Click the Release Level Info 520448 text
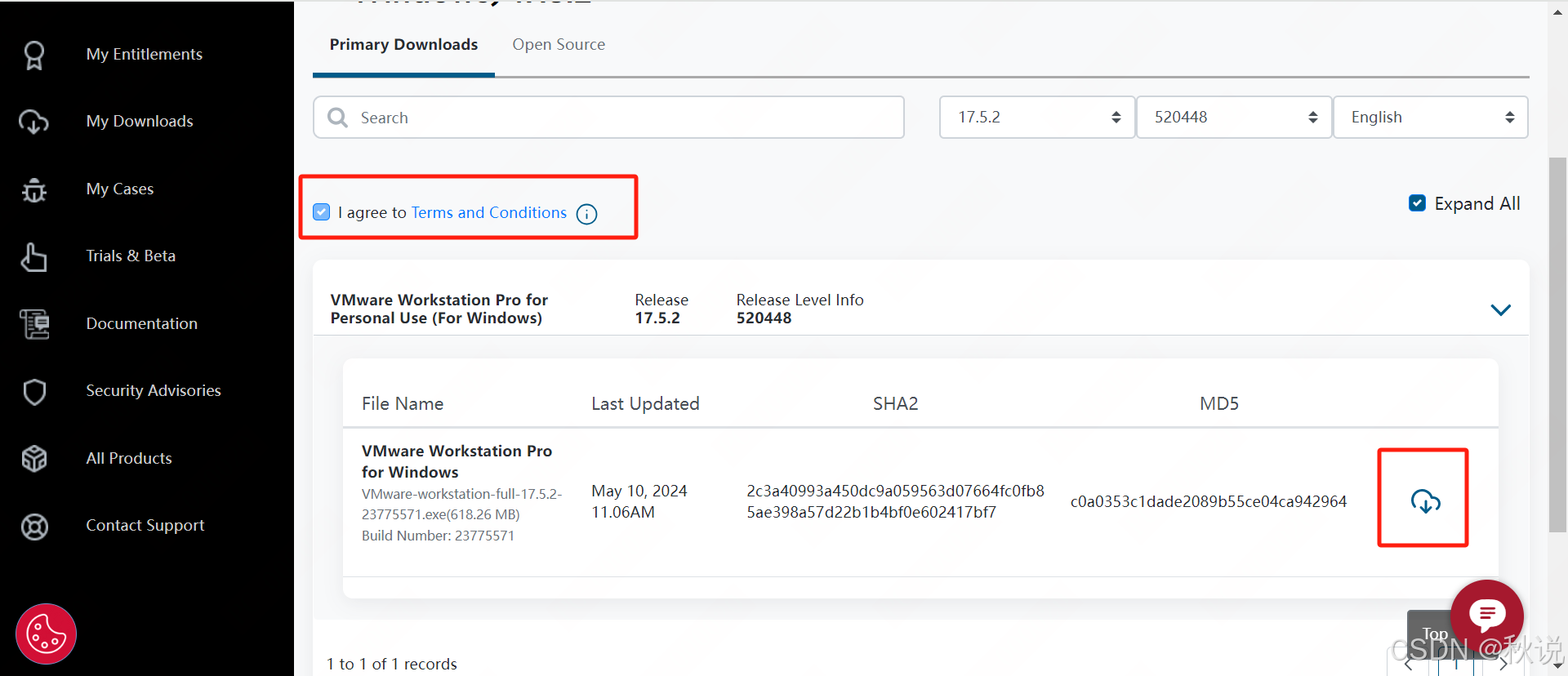Screen dimensions: 1568x676 click(800, 309)
